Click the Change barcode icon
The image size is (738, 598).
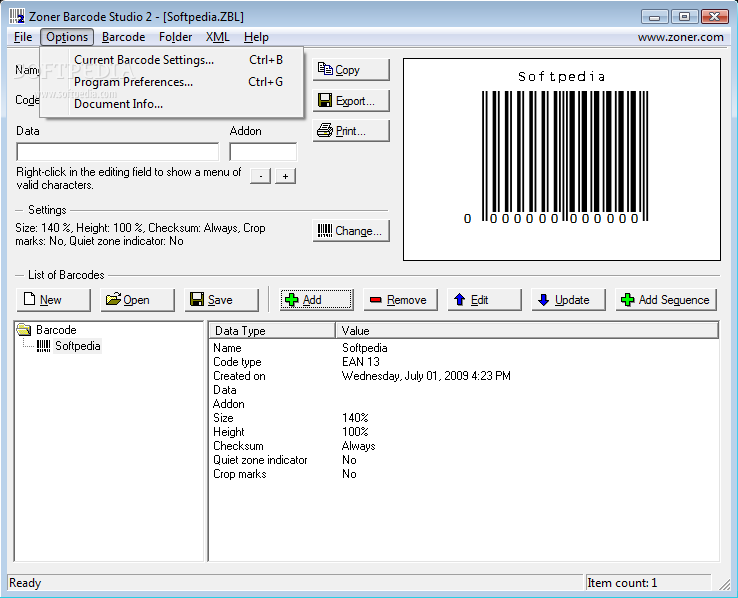[325, 231]
